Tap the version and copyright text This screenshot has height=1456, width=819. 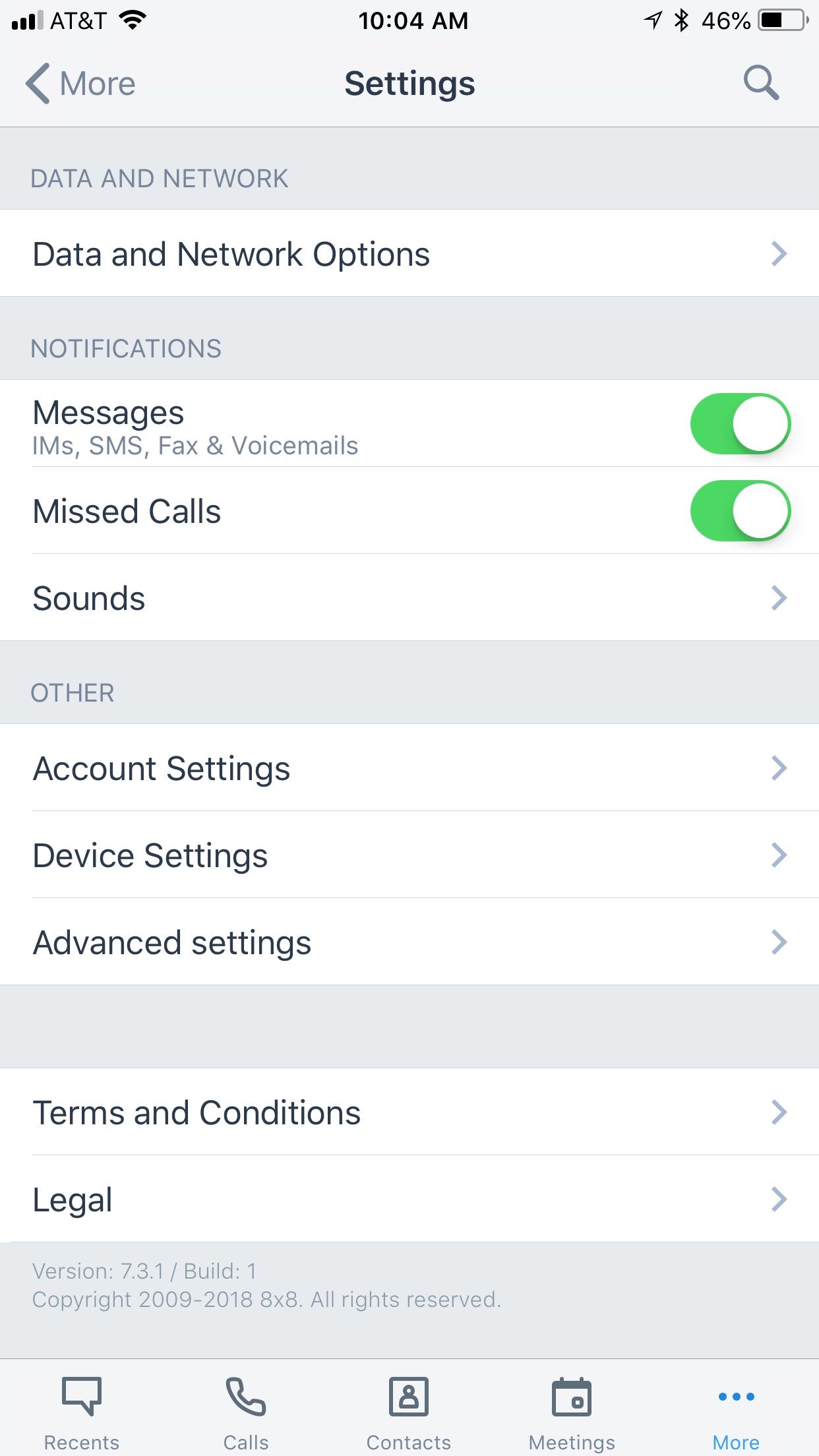[x=266, y=1285]
